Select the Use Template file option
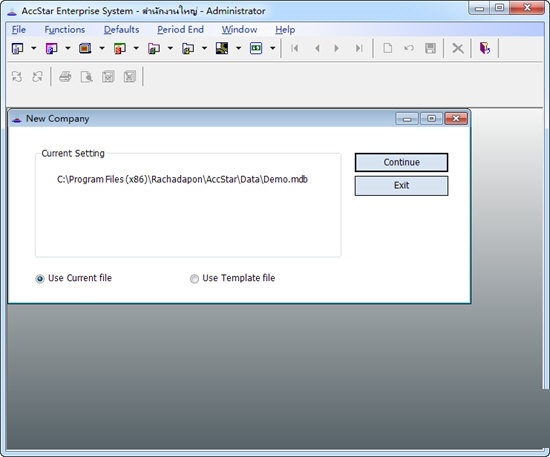Screen dimensions: 550x457 (232, 278)
